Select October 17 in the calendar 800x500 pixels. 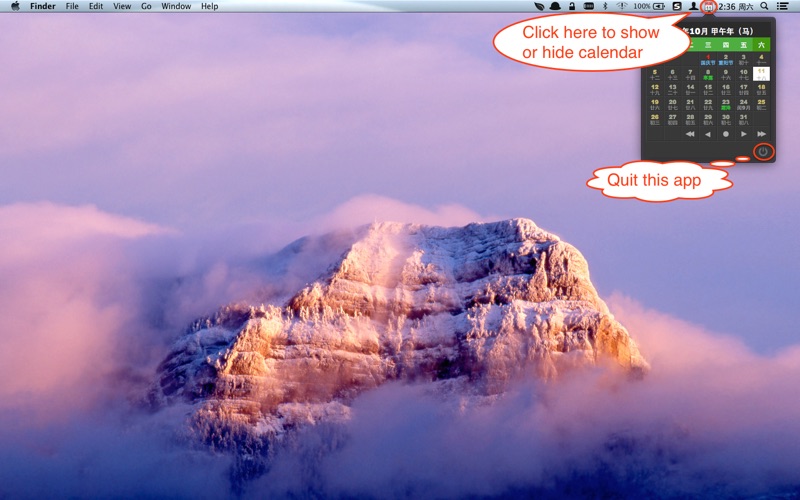[x=743, y=89]
